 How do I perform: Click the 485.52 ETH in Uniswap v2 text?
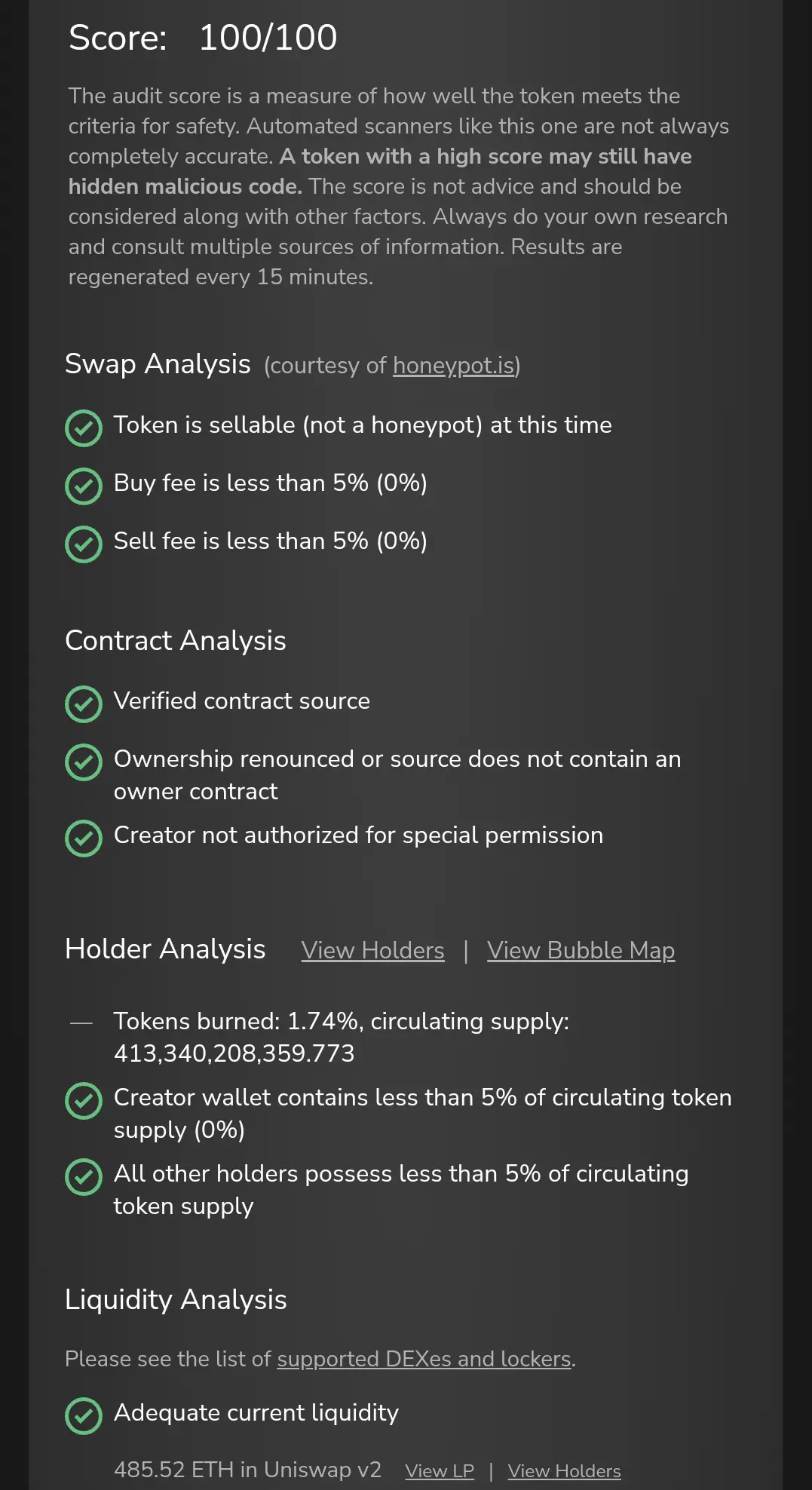247,1470
